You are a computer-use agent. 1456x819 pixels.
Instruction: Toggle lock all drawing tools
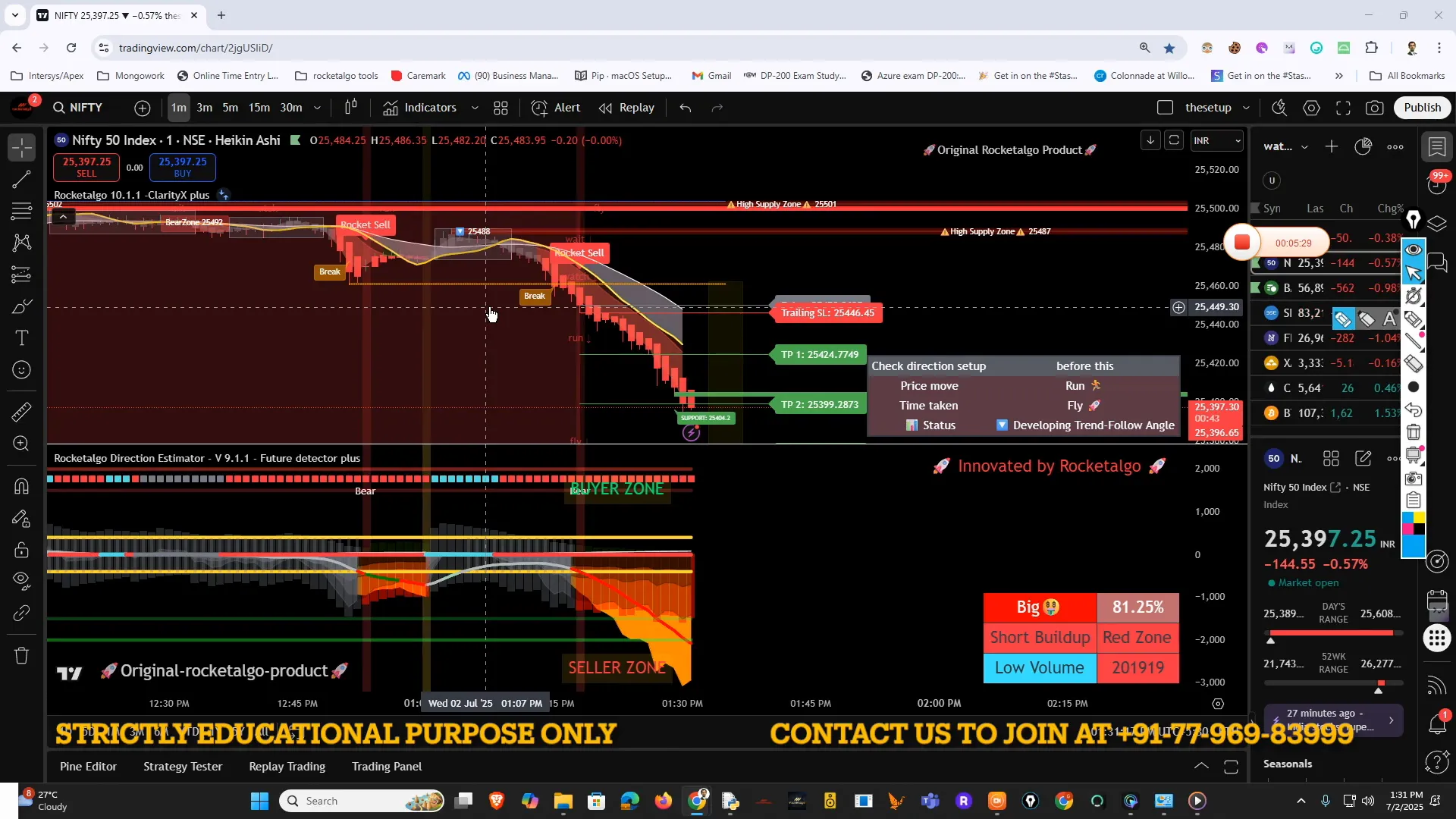pyautogui.click(x=22, y=550)
